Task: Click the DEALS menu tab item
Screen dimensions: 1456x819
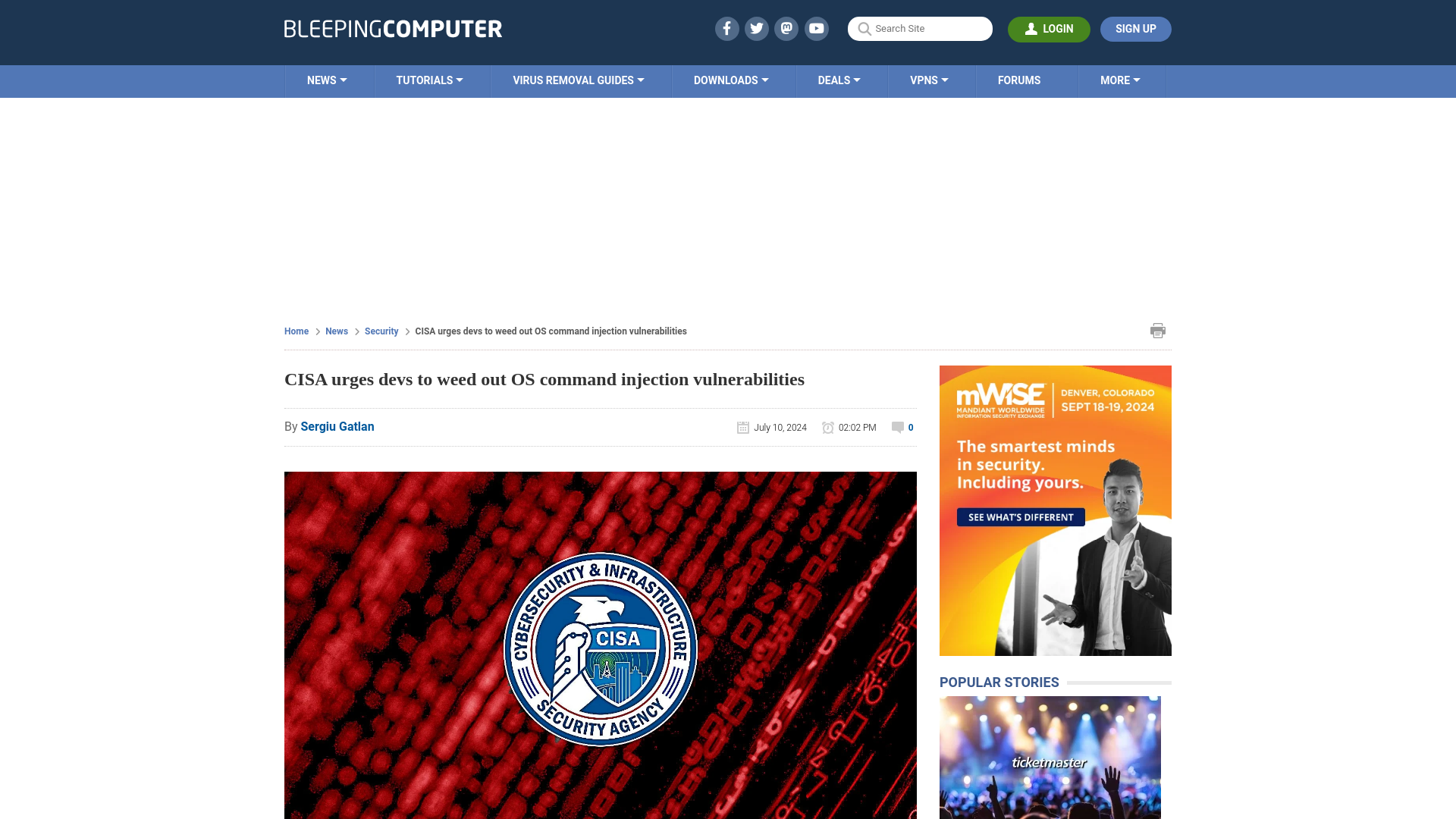Action: pyautogui.click(x=838, y=80)
